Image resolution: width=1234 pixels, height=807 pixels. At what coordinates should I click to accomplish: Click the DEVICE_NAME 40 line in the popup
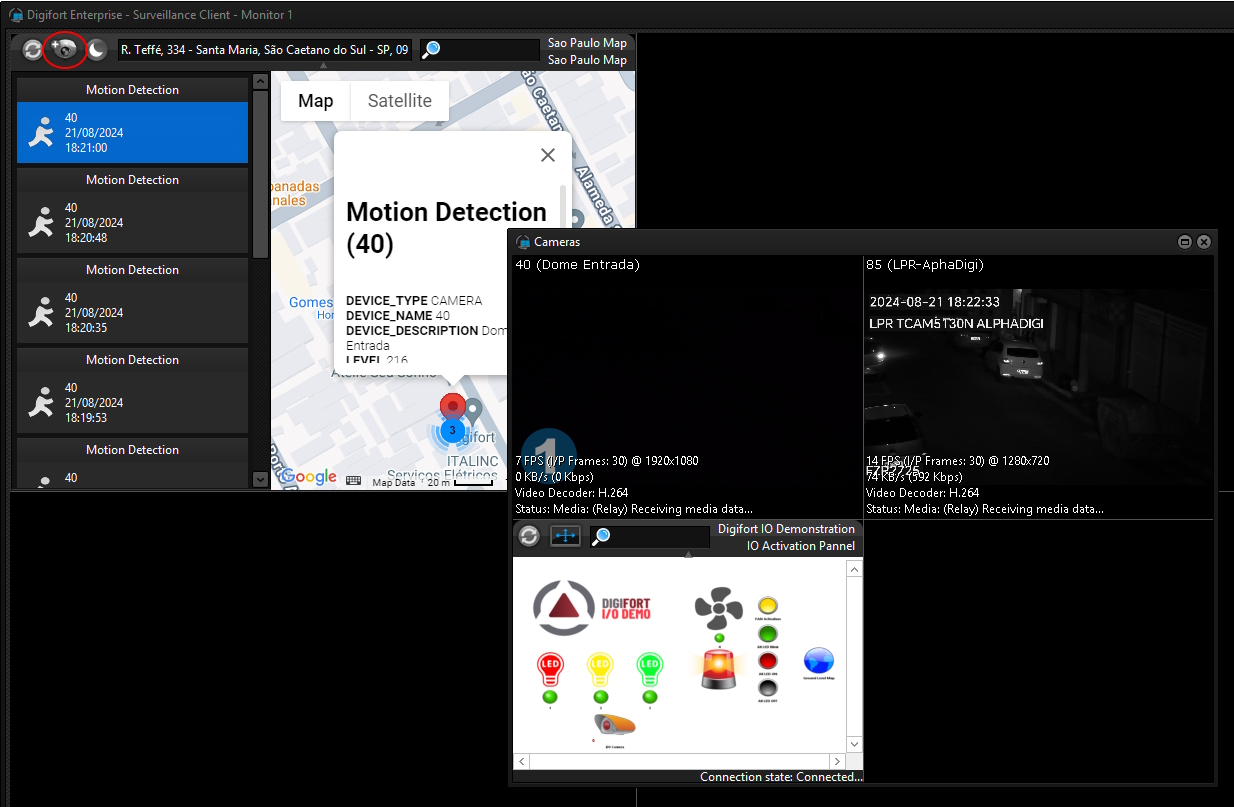pyautogui.click(x=398, y=315)
